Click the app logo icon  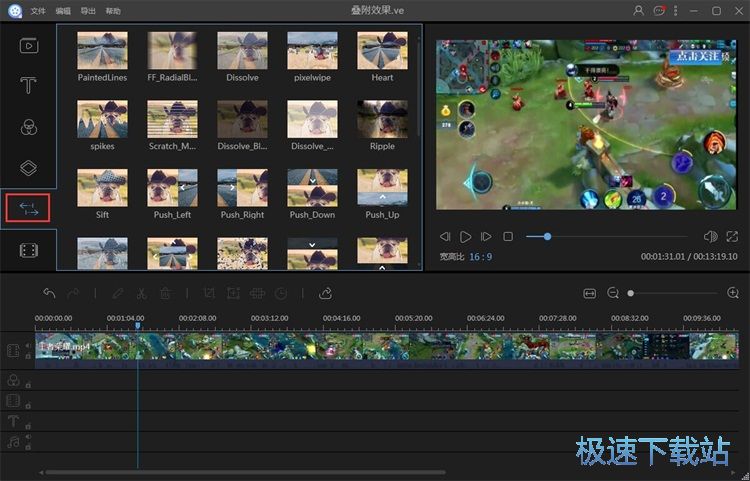point(15,11)
